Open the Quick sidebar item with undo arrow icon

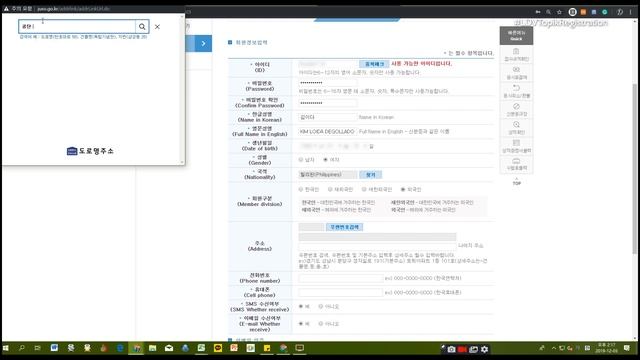[516, 91]
